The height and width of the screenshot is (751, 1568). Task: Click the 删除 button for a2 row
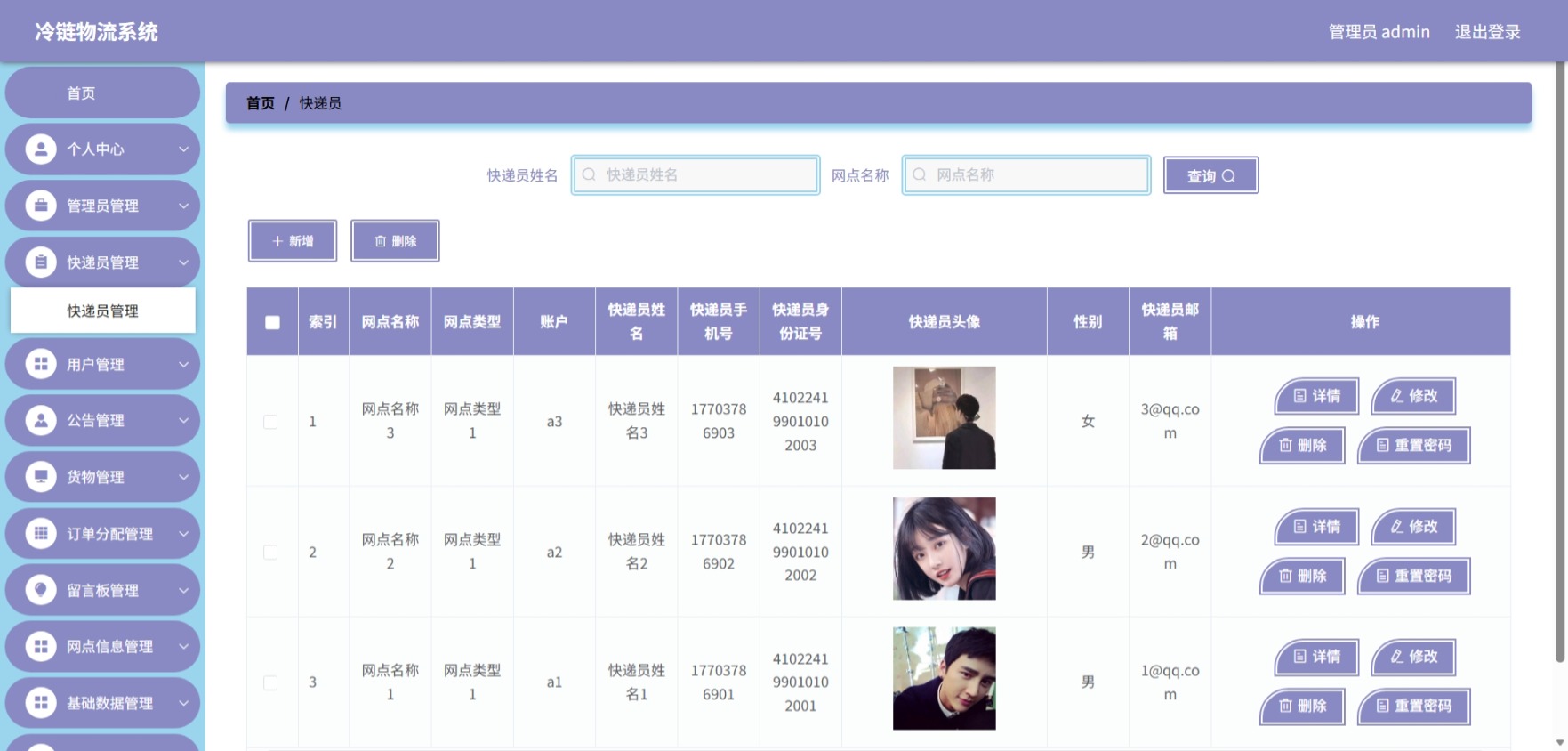[x=1302, y=576]
